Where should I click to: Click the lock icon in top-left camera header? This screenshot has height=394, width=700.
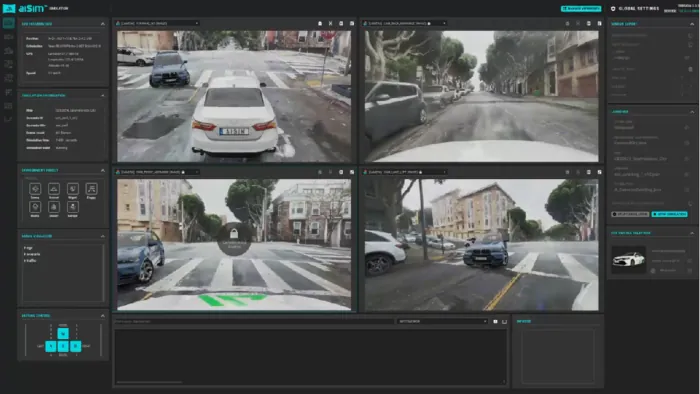(x=320, y=23)
